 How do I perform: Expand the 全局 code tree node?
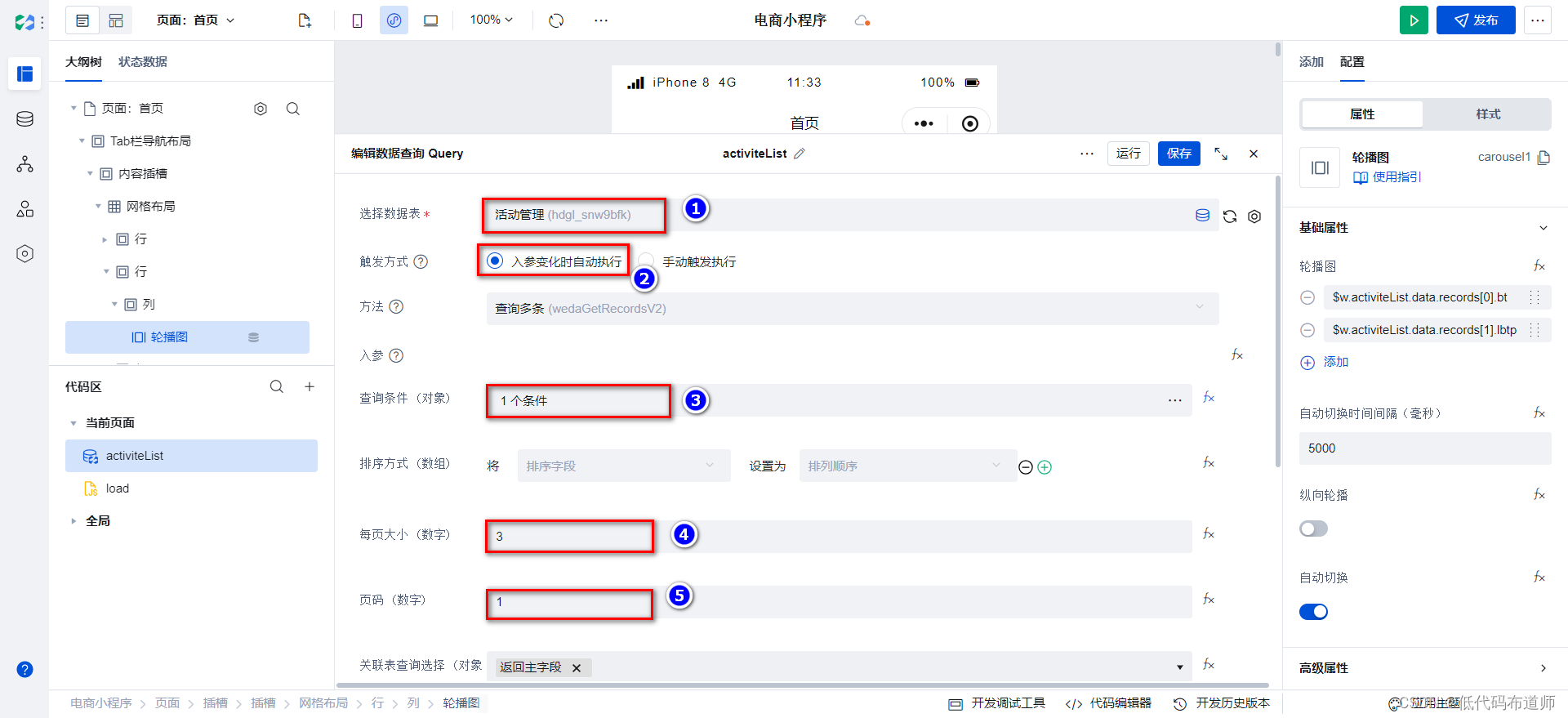pyautogui.click(x=73, y=521)
